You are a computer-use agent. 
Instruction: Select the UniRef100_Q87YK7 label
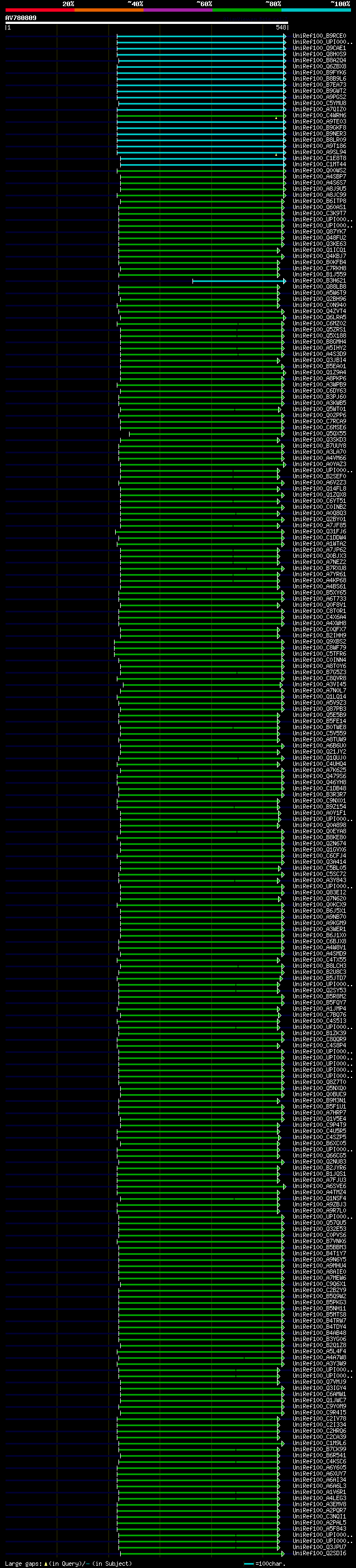(x=319, y=231)
